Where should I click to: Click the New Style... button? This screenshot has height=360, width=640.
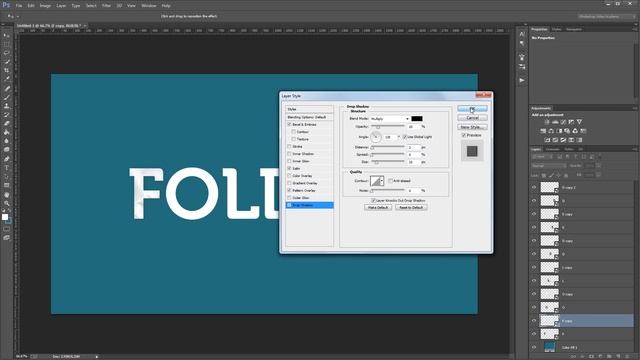point(472,127)
